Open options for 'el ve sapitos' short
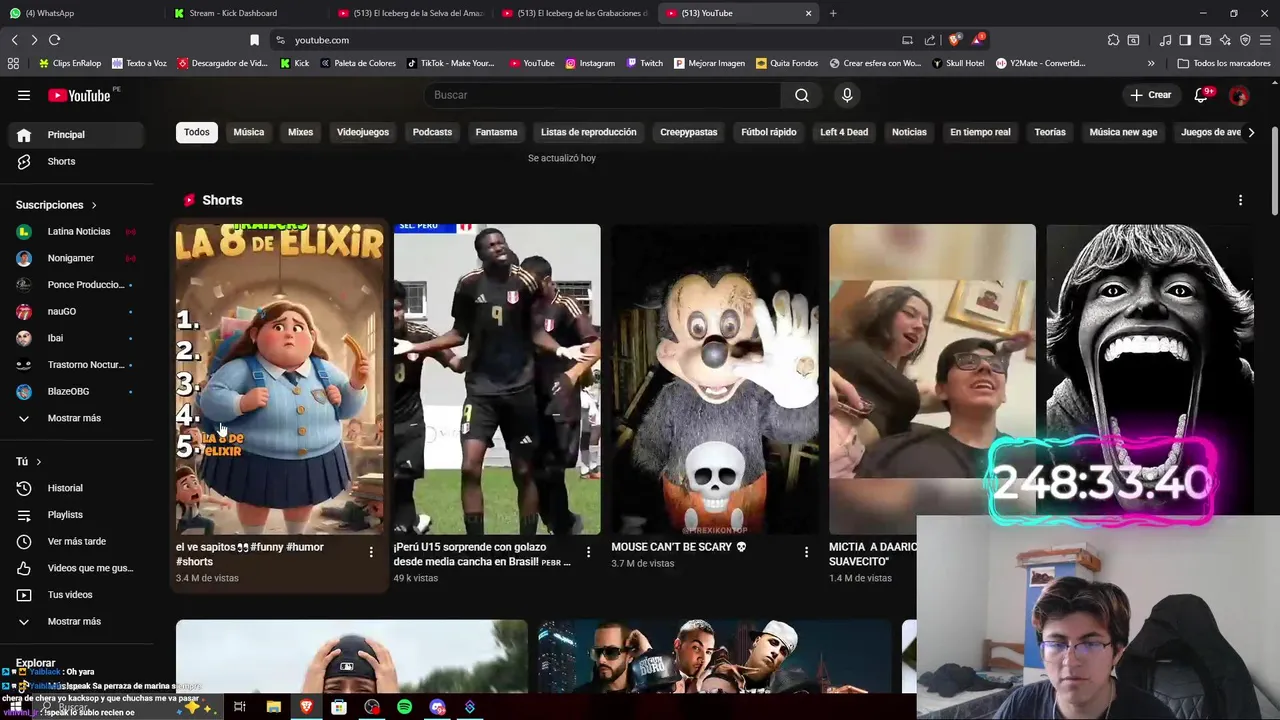1280x720 pixels. (x=371, y=552)
